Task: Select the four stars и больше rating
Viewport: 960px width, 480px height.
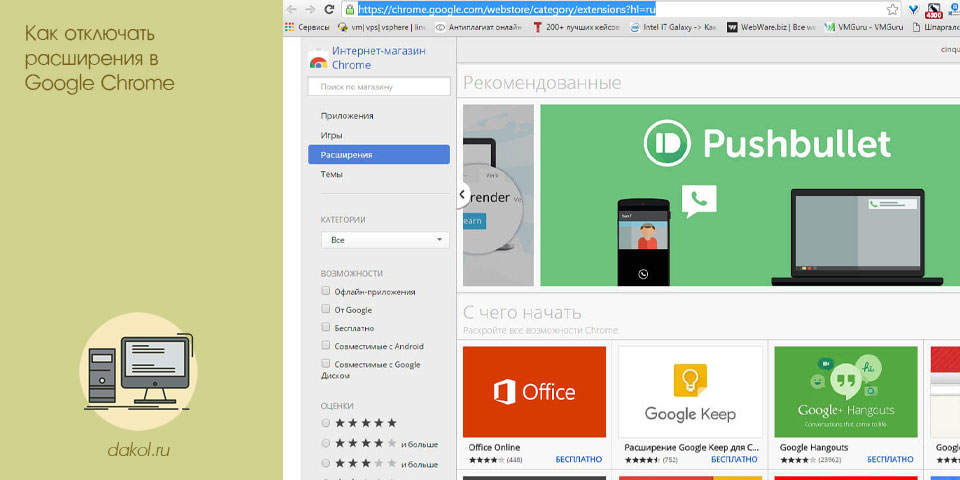Action: coord(326,443)
